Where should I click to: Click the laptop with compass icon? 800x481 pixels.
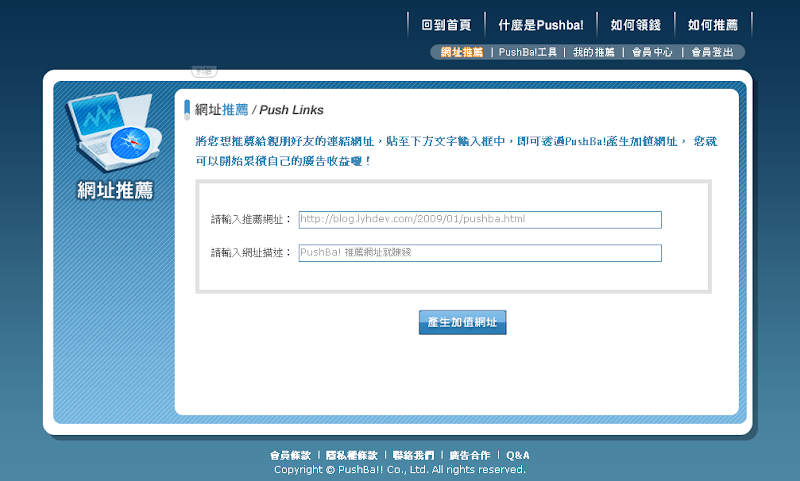[x=114, y=132]
